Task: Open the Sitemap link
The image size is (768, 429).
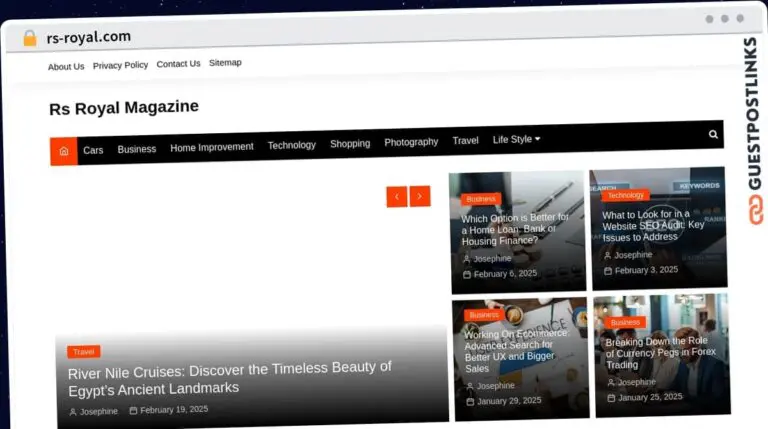Action: [x=225, y=62]
